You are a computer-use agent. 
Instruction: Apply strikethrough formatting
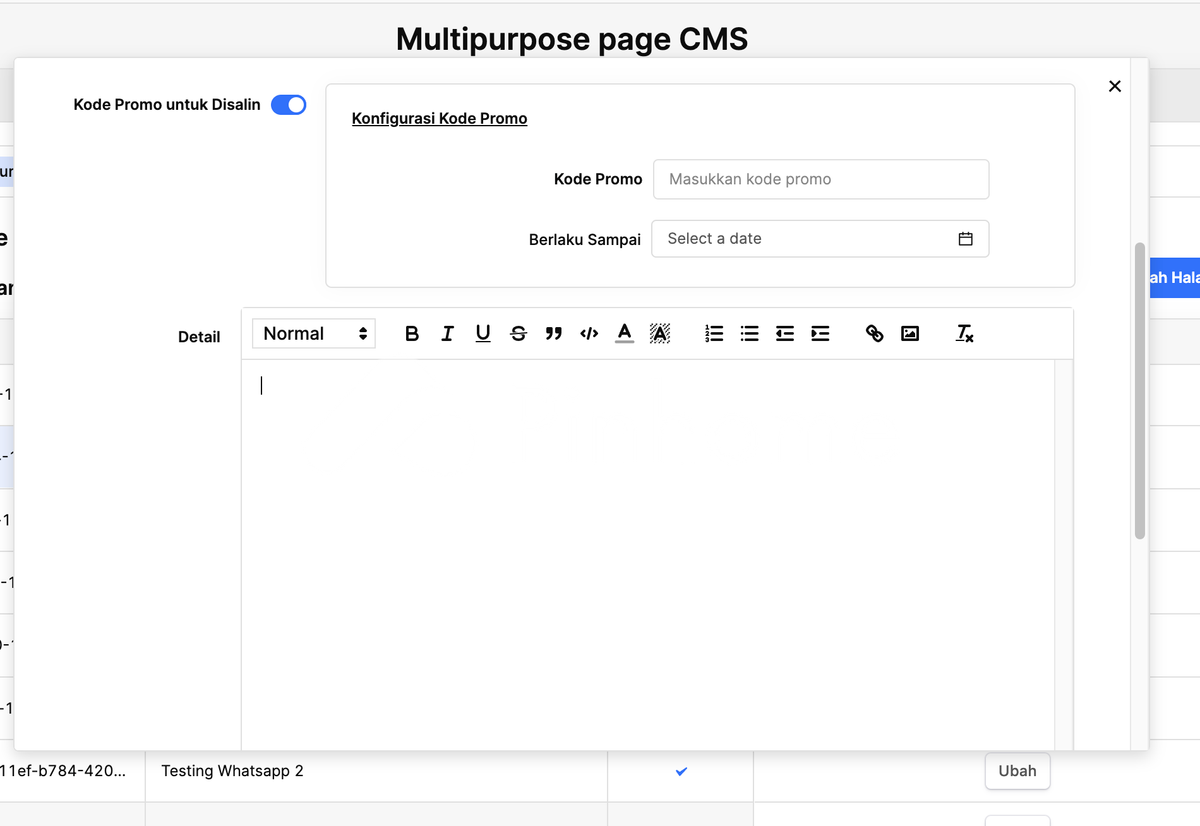pyautogui.click(x=518, y=334)
